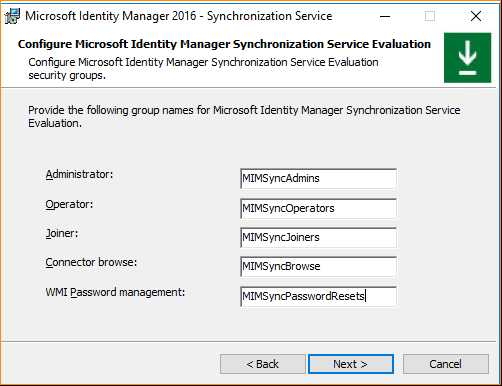Proceed with the Next > button
Image resolution: width=502 pixels, height=386 pixels.
[x=351, y=364]
